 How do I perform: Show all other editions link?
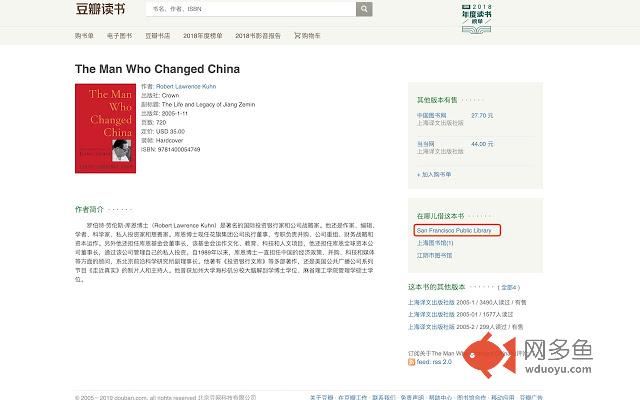[509, 287]
